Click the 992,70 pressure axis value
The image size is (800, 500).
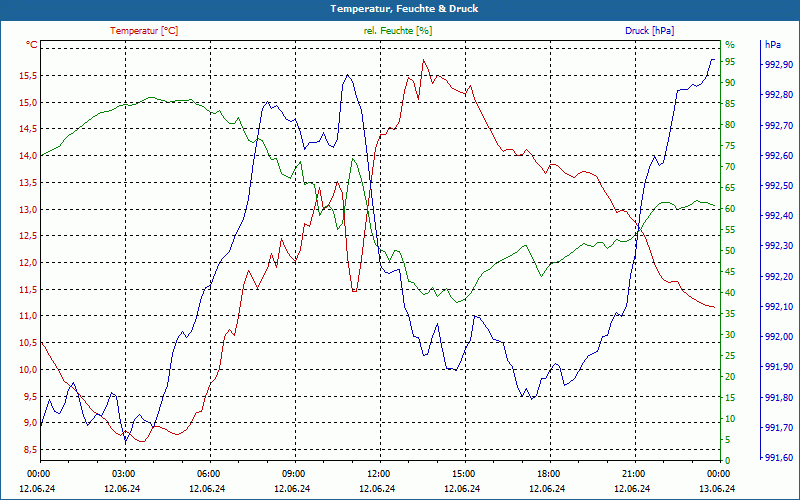[x=779, y=125]
